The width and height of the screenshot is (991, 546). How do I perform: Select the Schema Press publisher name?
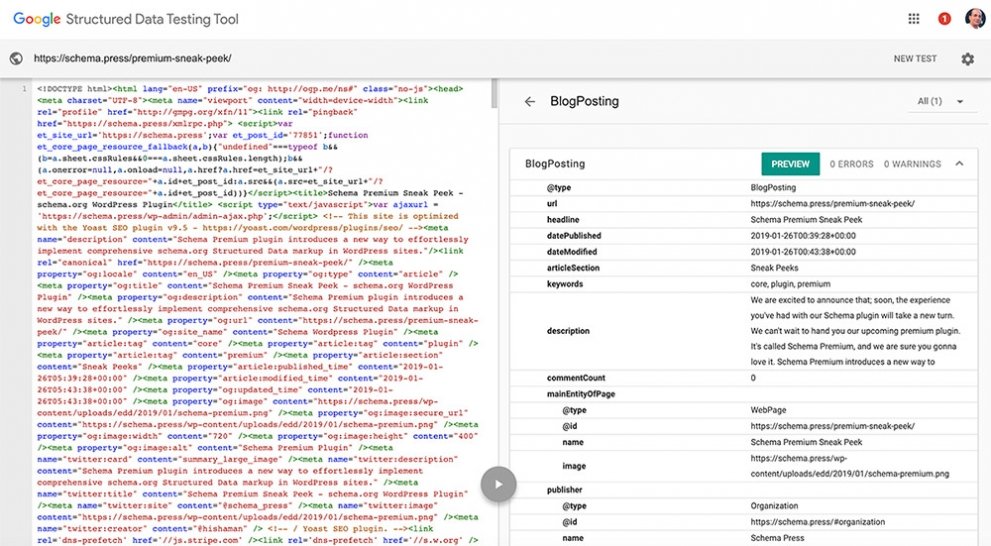(777, 538)
